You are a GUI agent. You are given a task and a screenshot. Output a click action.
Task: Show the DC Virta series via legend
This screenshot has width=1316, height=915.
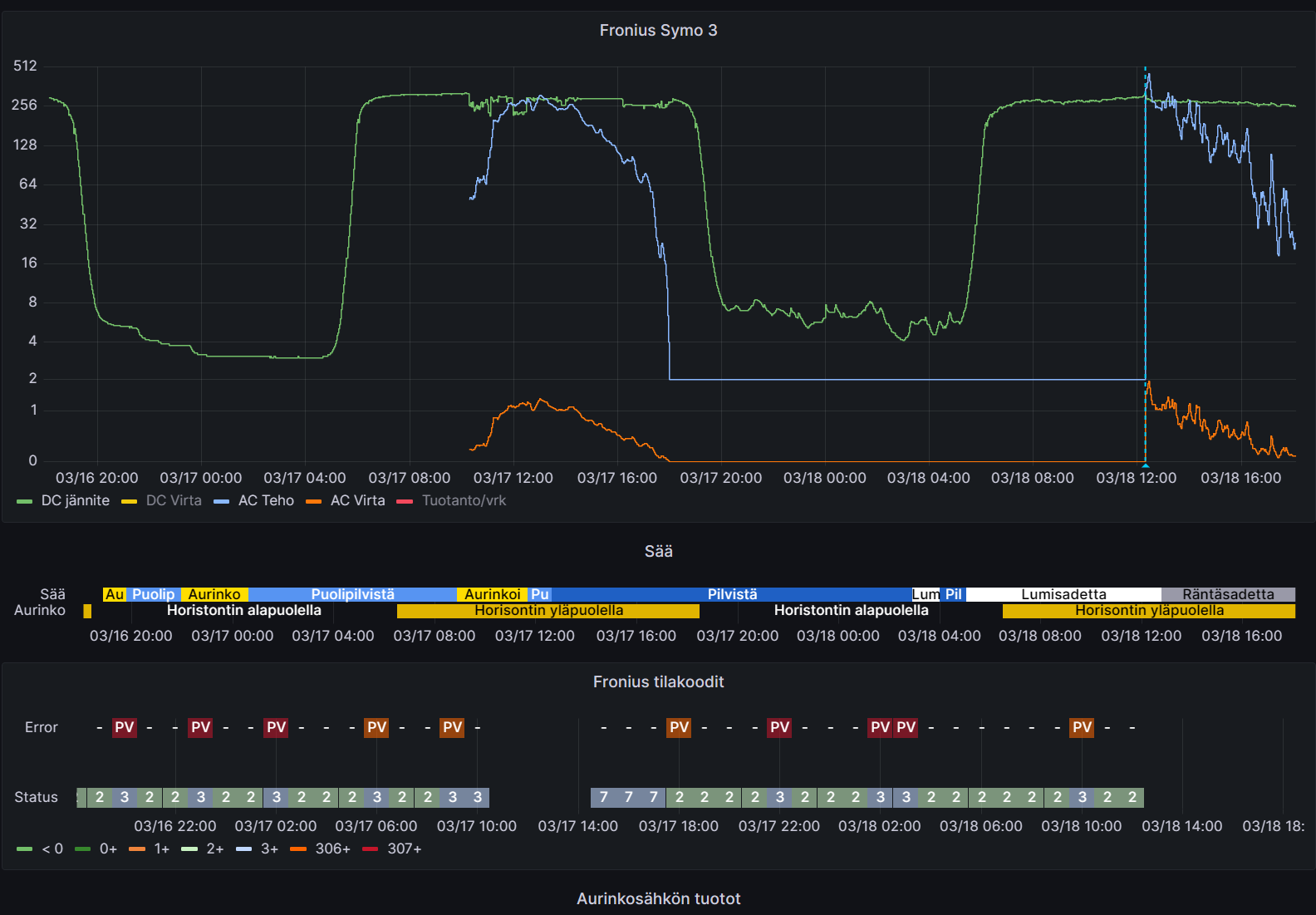pyautogui.click(x=174, y=500)
